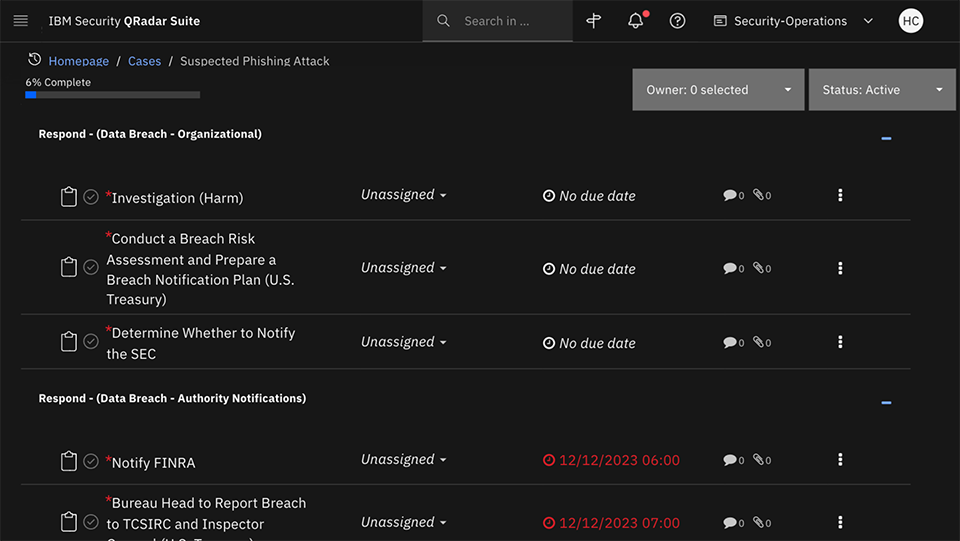The image size is (960, 541).
Task: Open three-dot menu for Notify FINRA
Action: pyautogui.click(x=840, y=460)
